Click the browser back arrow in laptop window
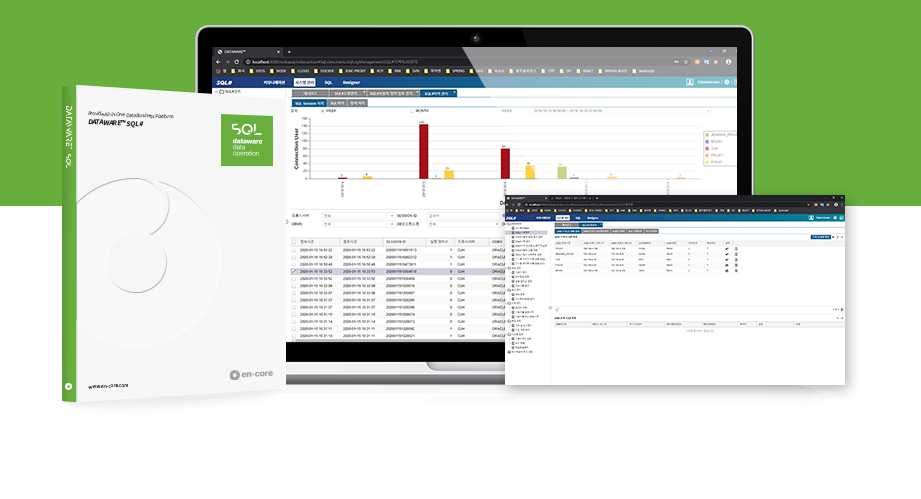The image size is (921, 499). [x=216, y=61]
